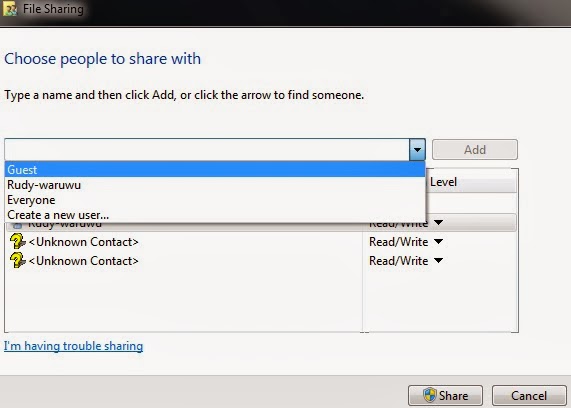This screenshot has width=571, height=408.
Task: Select Create a new user... option
Action: point(215,215)
